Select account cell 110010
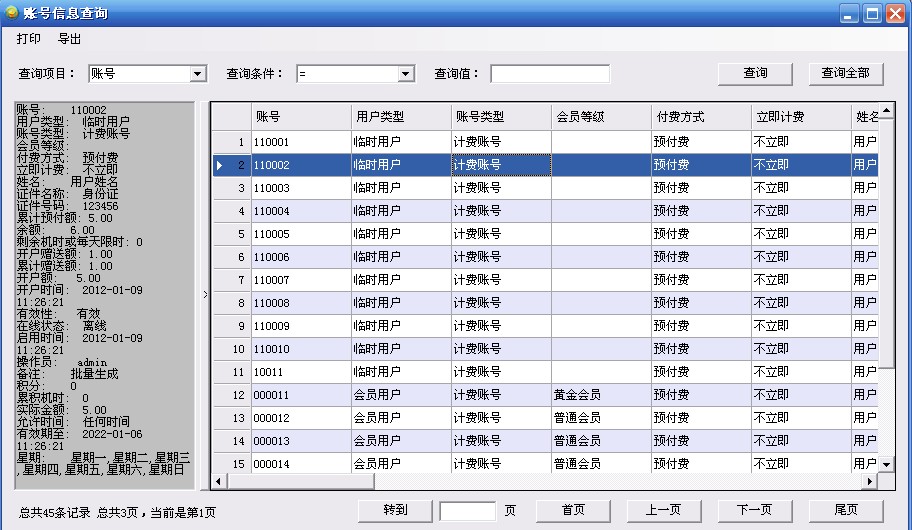The image size is (912, 530). (301, 349)
